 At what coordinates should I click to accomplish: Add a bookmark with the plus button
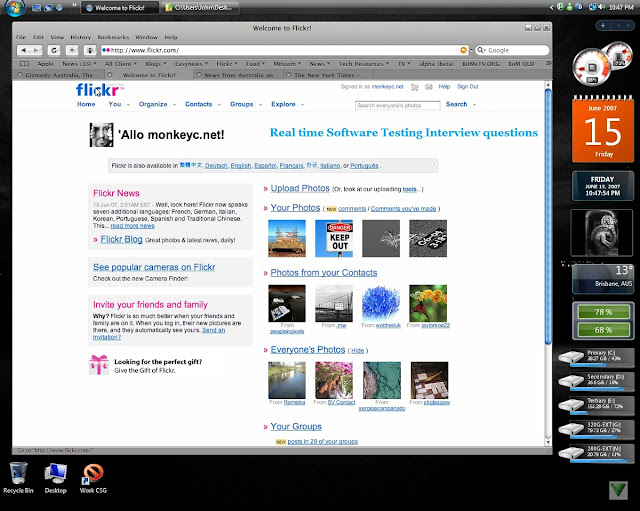coord(72,50)
